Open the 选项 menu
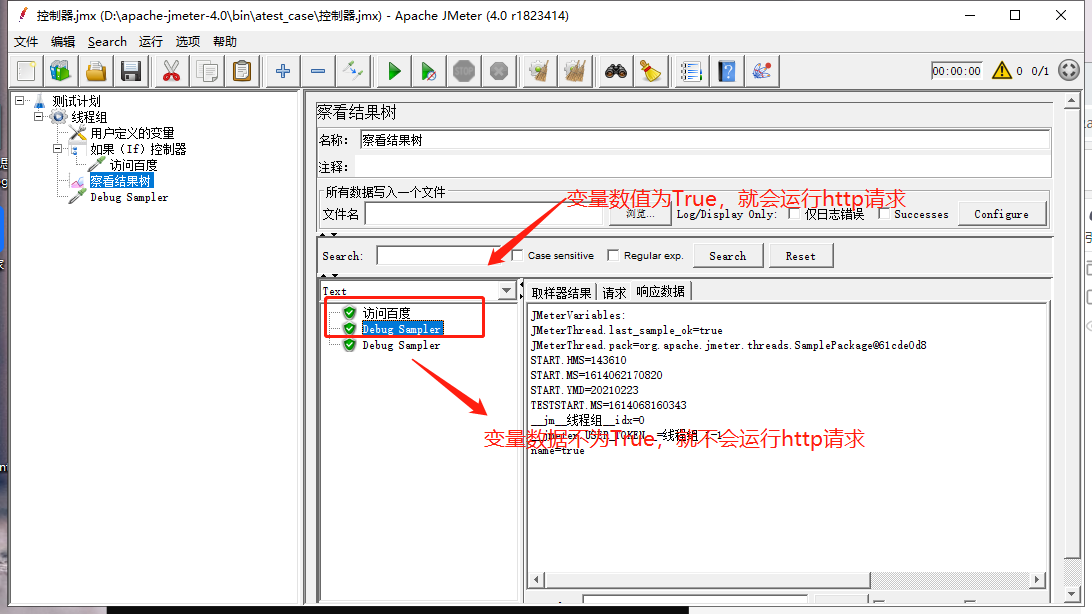 [187, 42]
